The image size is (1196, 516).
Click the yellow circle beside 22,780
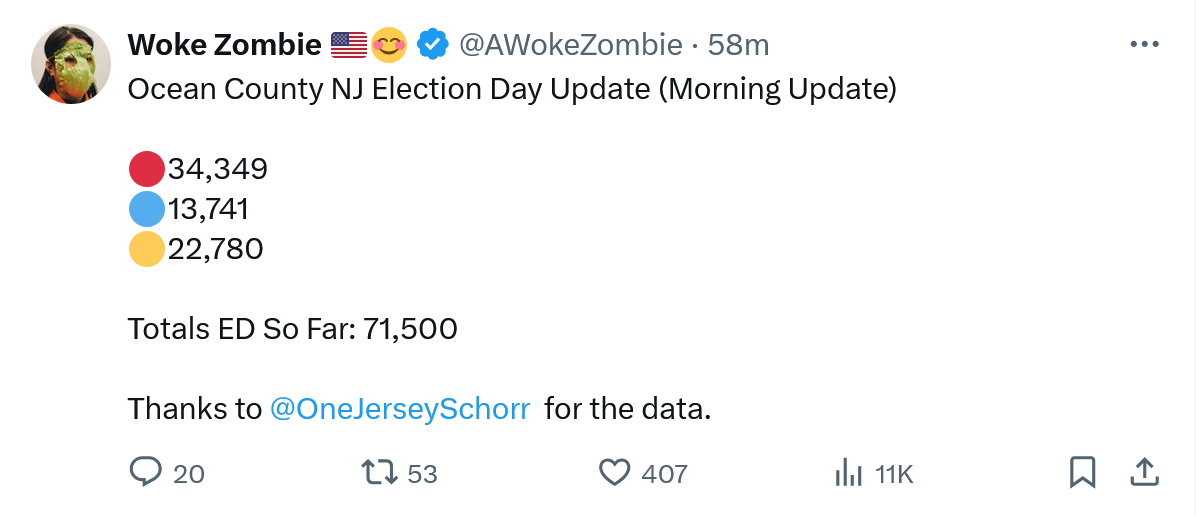click(147, 249)
